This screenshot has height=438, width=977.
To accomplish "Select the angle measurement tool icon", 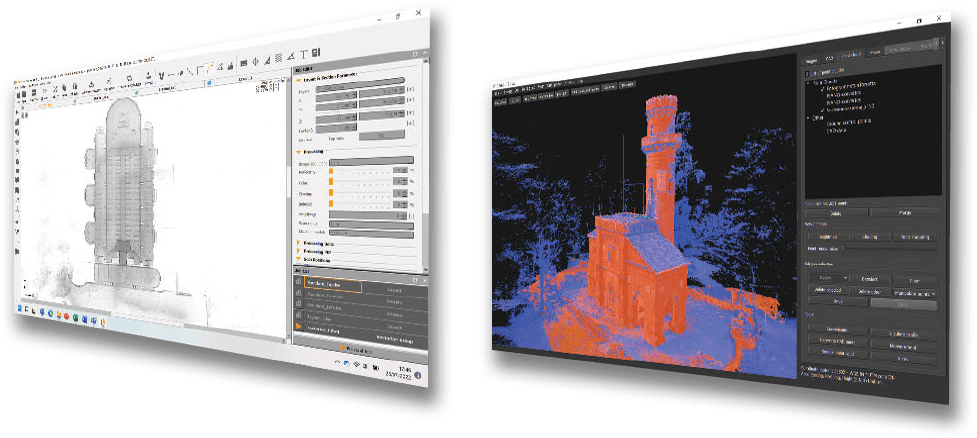I will [x=290, y=54].
